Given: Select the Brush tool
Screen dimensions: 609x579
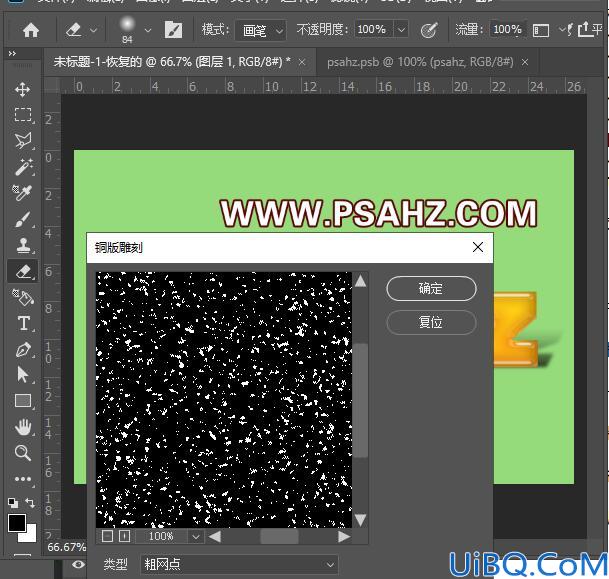Looking at the screenshot, I should 23,219.
